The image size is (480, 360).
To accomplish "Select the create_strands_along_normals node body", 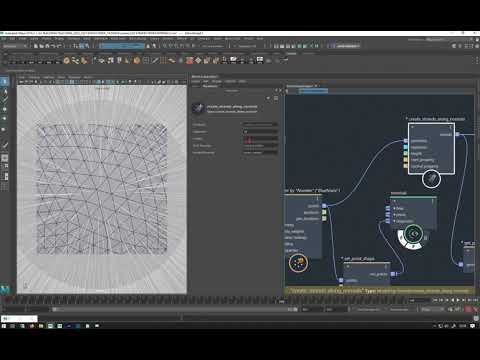I will click(x=431, y=148).
